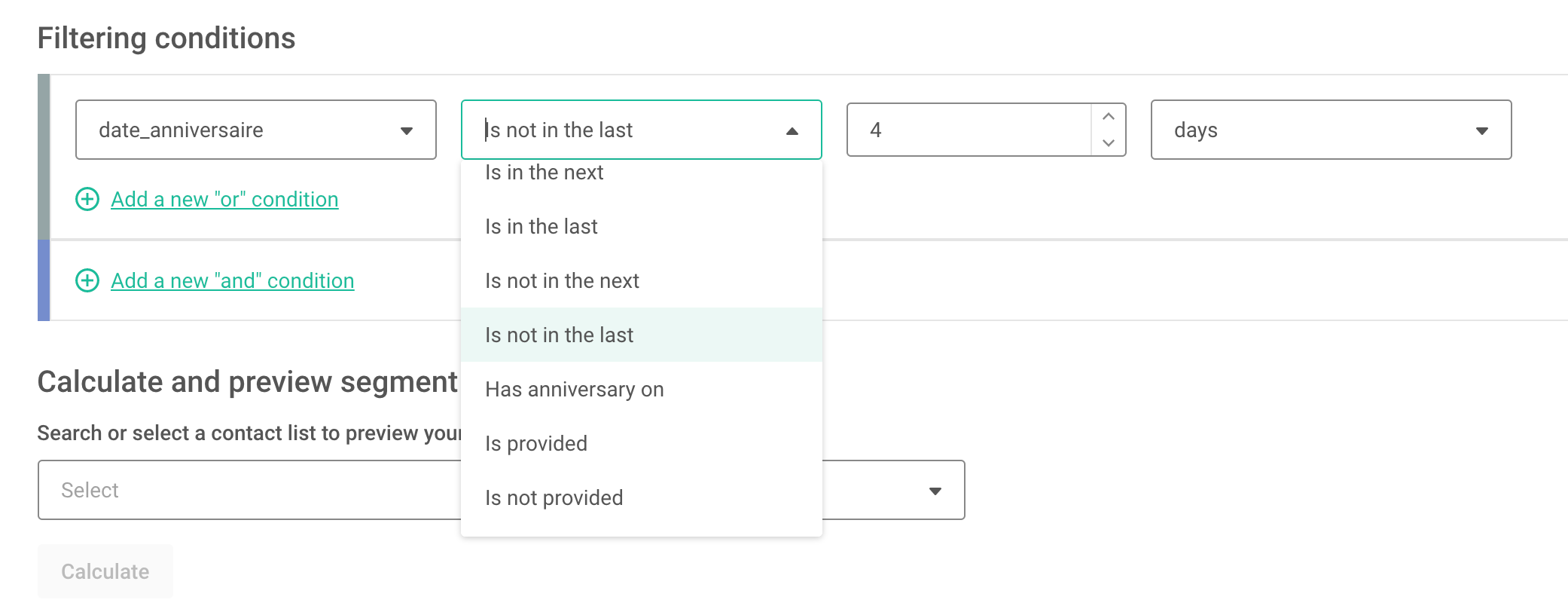Click the plus icon beside "and" condition

[87, 280]
